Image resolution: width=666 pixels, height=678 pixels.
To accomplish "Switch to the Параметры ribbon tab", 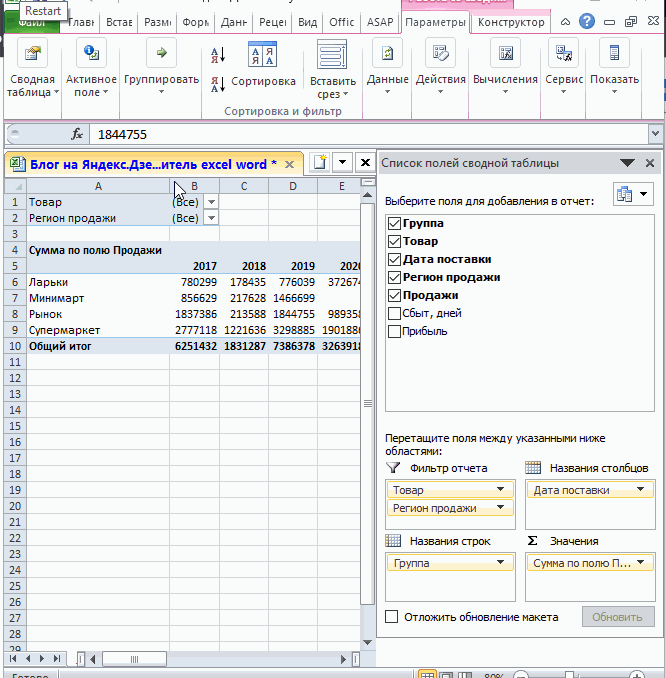I will click(435, 22).
